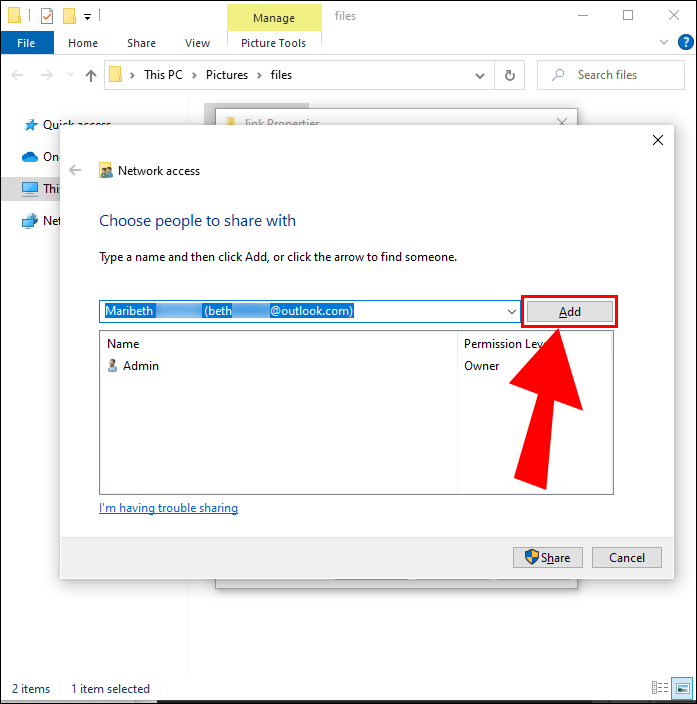The height and width of the screenshot is (704, 697).
Task: Select This PC in navigation pane
Action: click(x=30, y=189)
